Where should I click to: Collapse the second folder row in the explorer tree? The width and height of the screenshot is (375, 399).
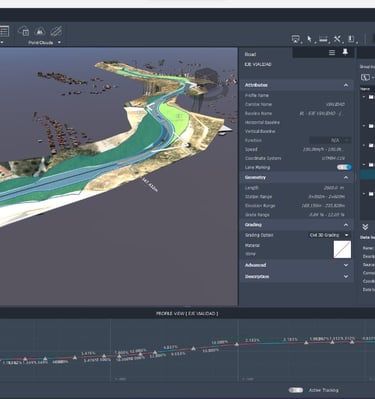(x=364, y=126)
